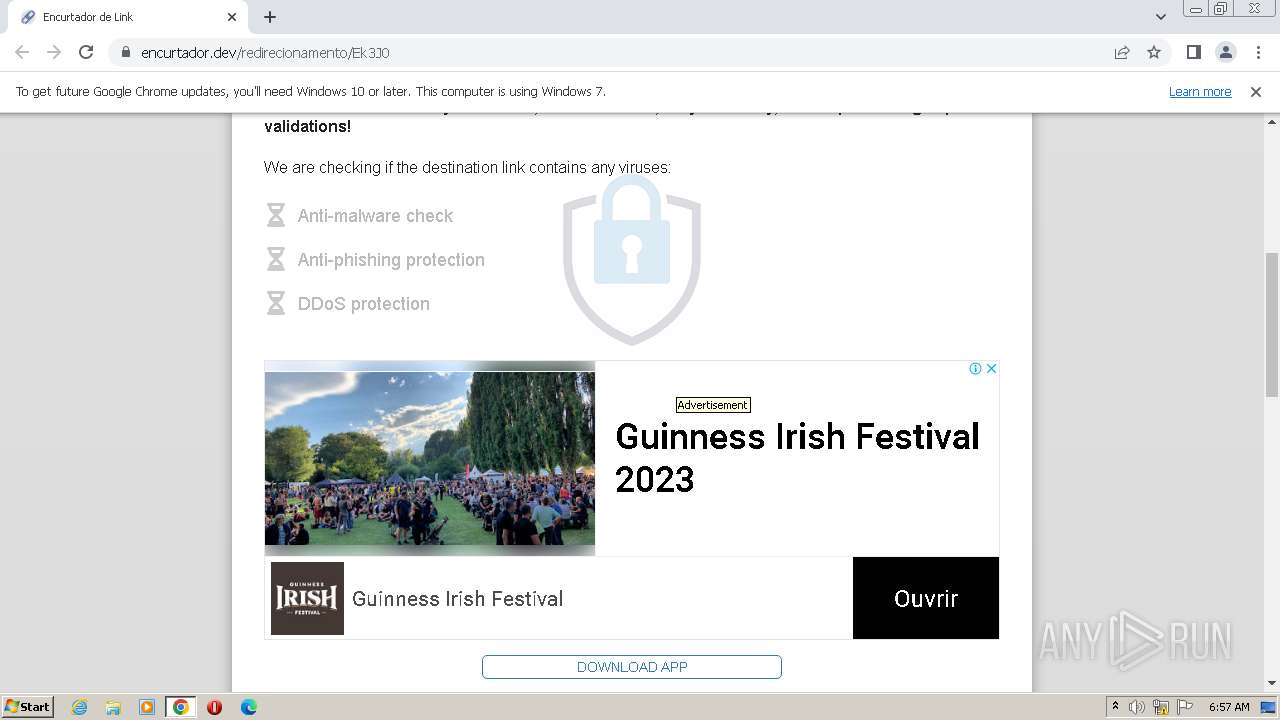This screenshot has width=1280, height=720.
Task: Launch Internet Explorer from the taskbar
Action: 80,707
